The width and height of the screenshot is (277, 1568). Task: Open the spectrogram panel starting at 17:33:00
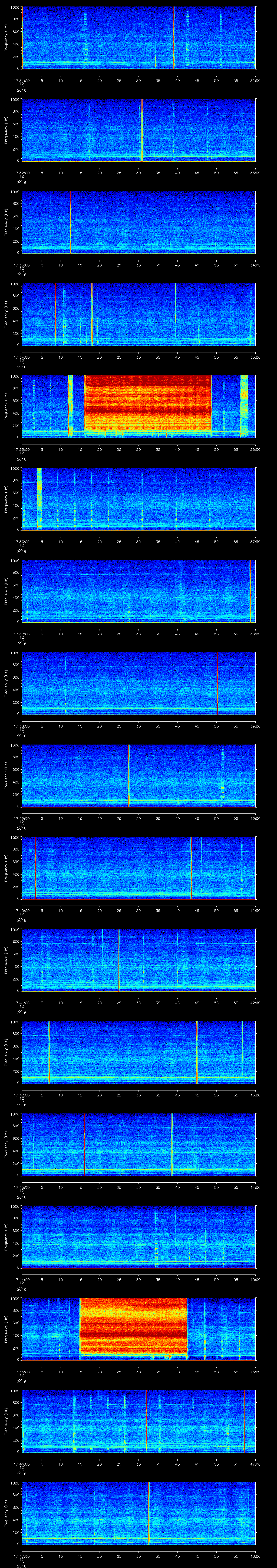tap(138, 222)
